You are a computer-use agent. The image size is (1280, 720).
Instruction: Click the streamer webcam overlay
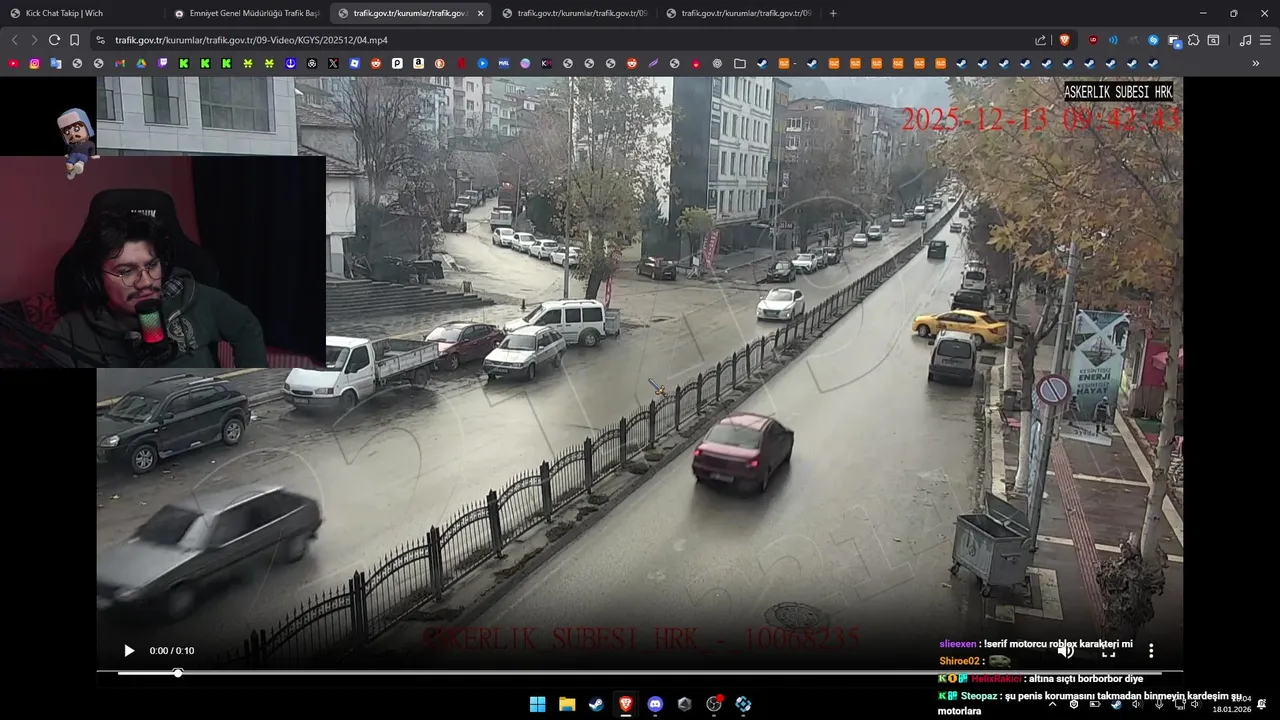163,262
